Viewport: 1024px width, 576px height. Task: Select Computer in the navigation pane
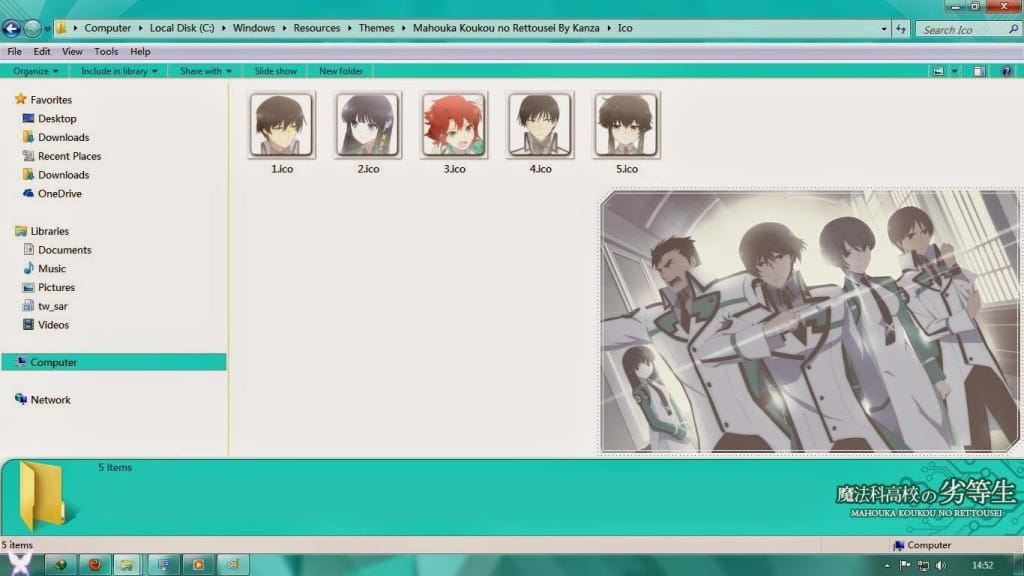pos(114,362)
